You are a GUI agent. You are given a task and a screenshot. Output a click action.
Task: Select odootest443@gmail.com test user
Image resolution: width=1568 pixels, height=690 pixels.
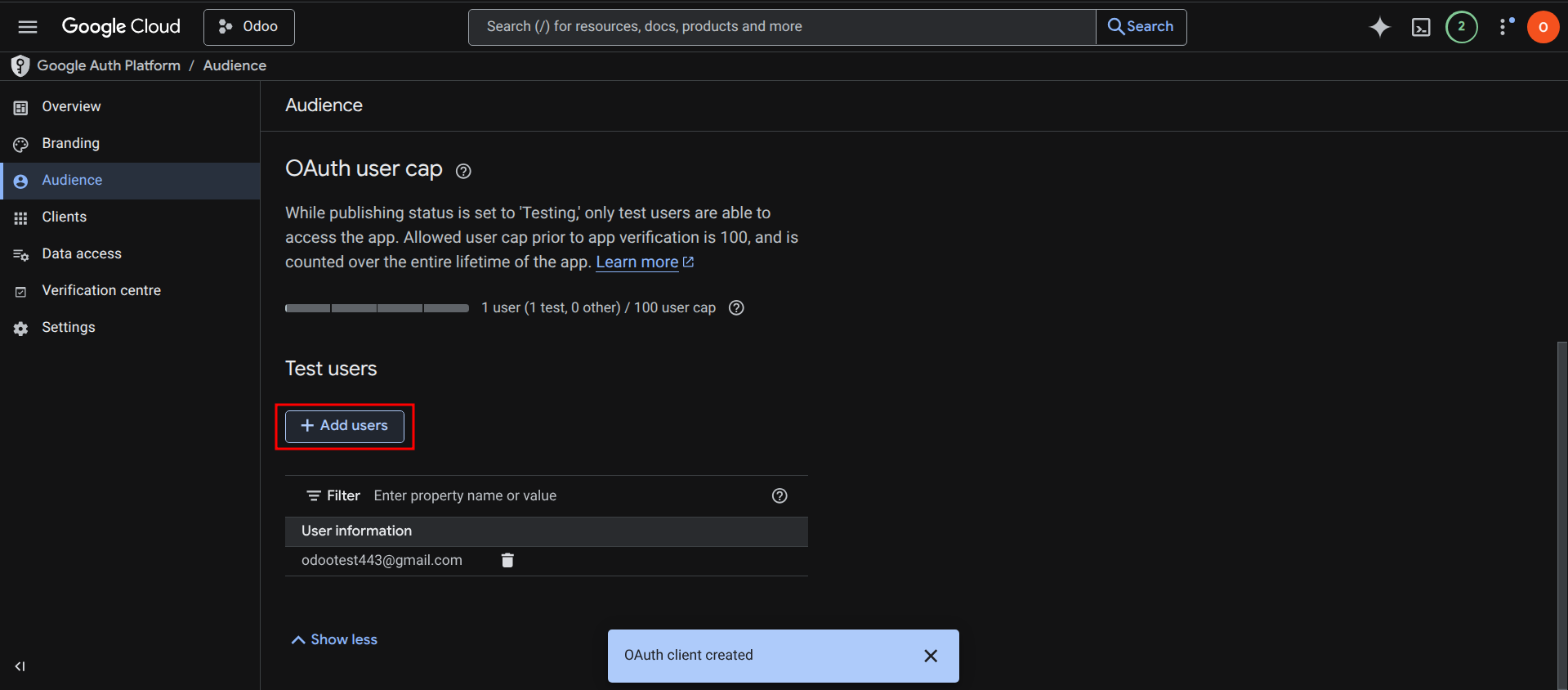coord(382,560)
